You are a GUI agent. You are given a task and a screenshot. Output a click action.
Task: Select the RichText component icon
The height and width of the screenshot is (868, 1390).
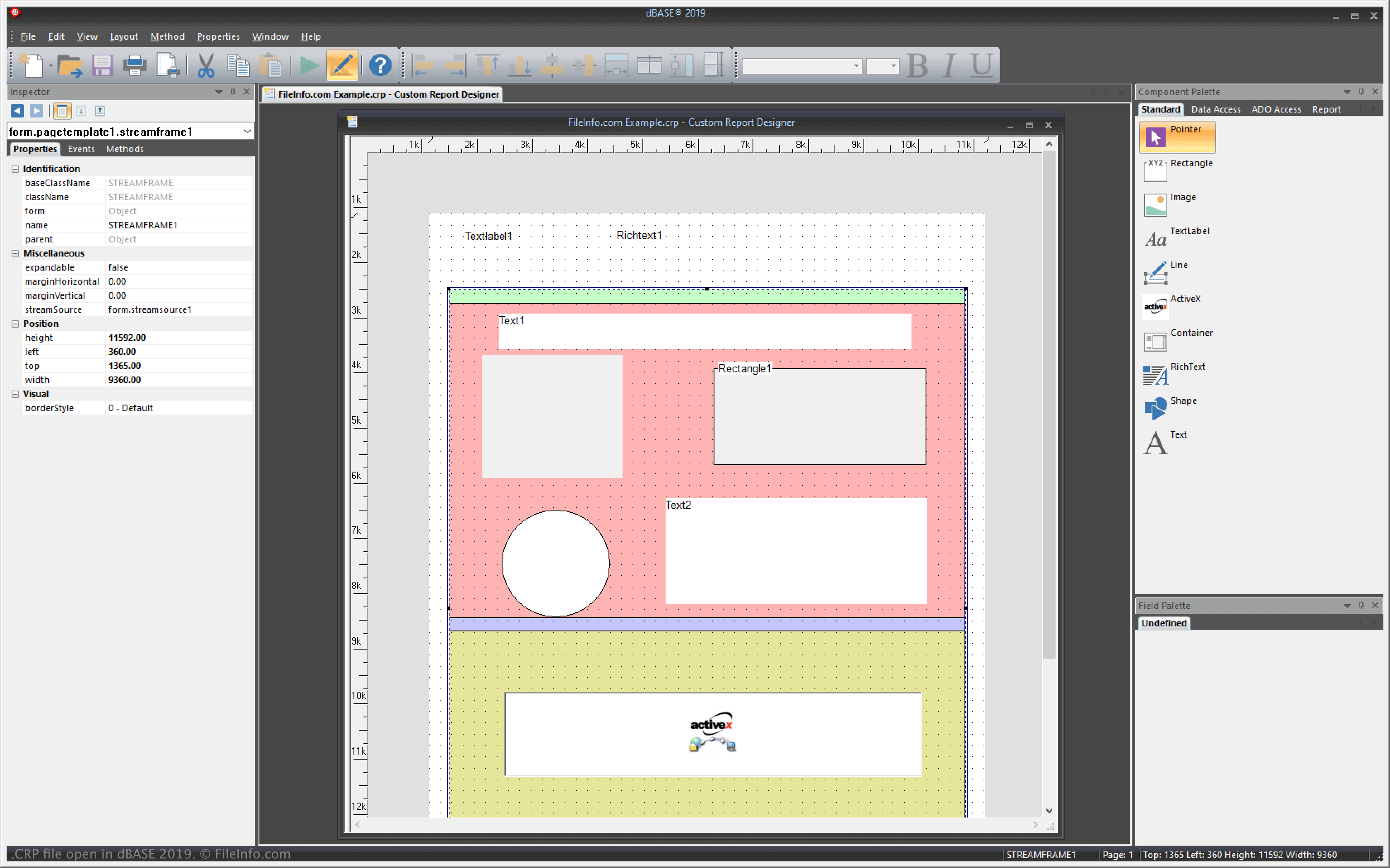point(1155,375)
